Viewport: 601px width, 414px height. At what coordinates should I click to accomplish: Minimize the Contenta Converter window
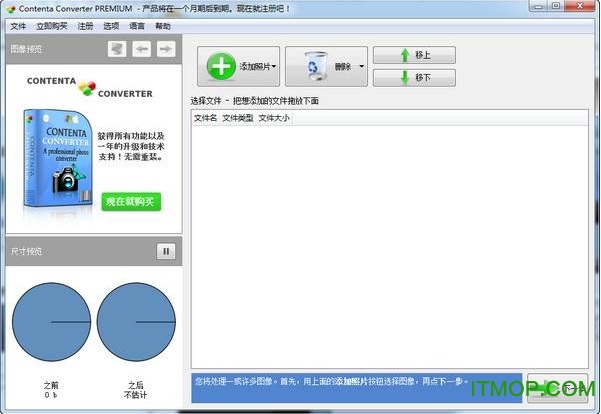538,6
